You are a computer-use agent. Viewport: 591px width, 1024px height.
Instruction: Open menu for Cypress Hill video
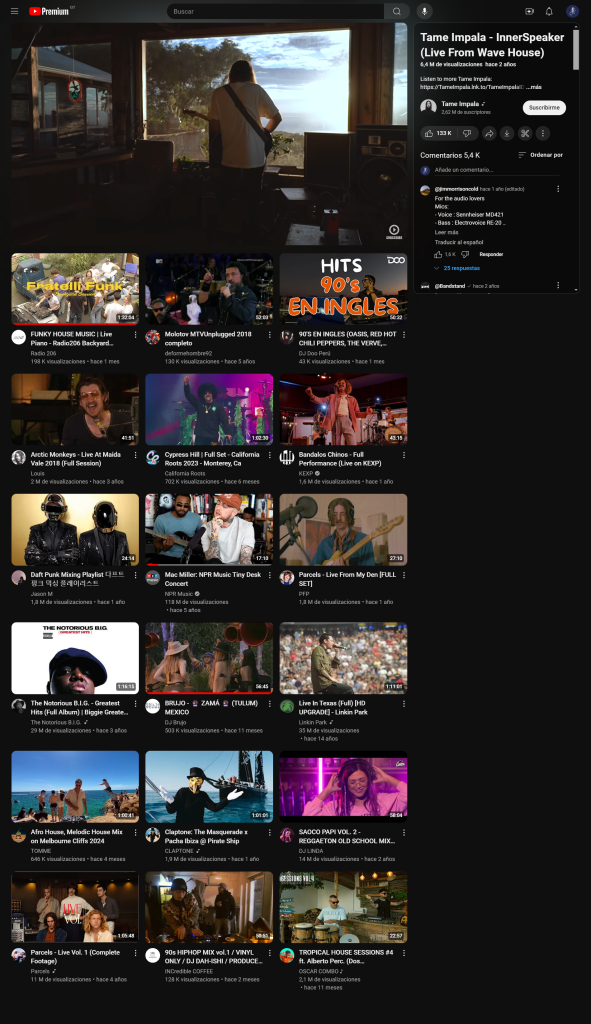tap(270, 455)
